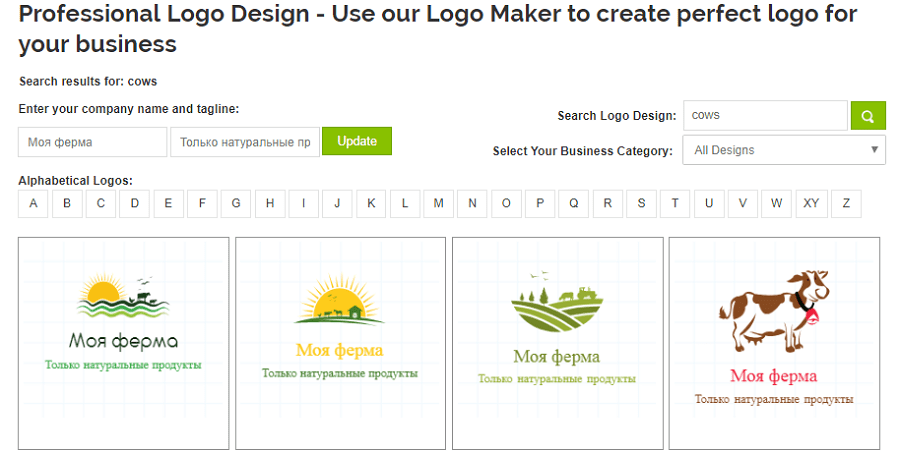Jump to logos under letter K
900x452 pixels.
(x=371, y=203)
